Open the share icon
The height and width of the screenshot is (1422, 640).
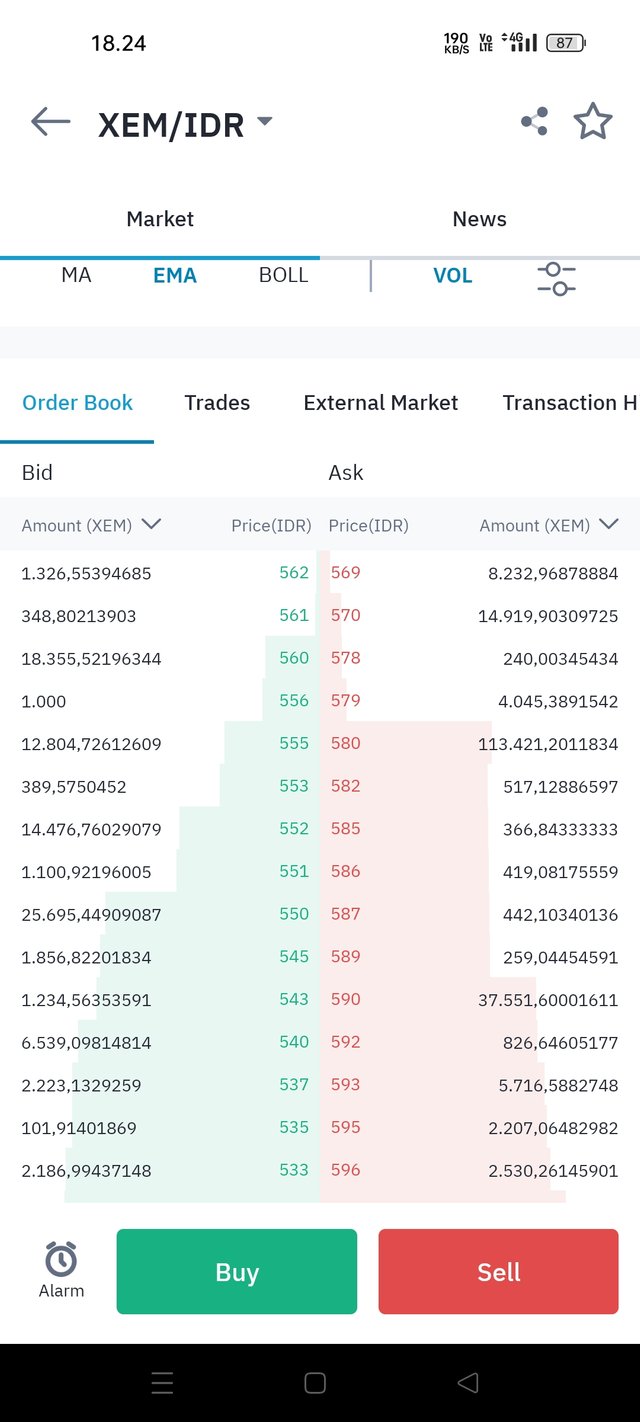tap(534, 122)
